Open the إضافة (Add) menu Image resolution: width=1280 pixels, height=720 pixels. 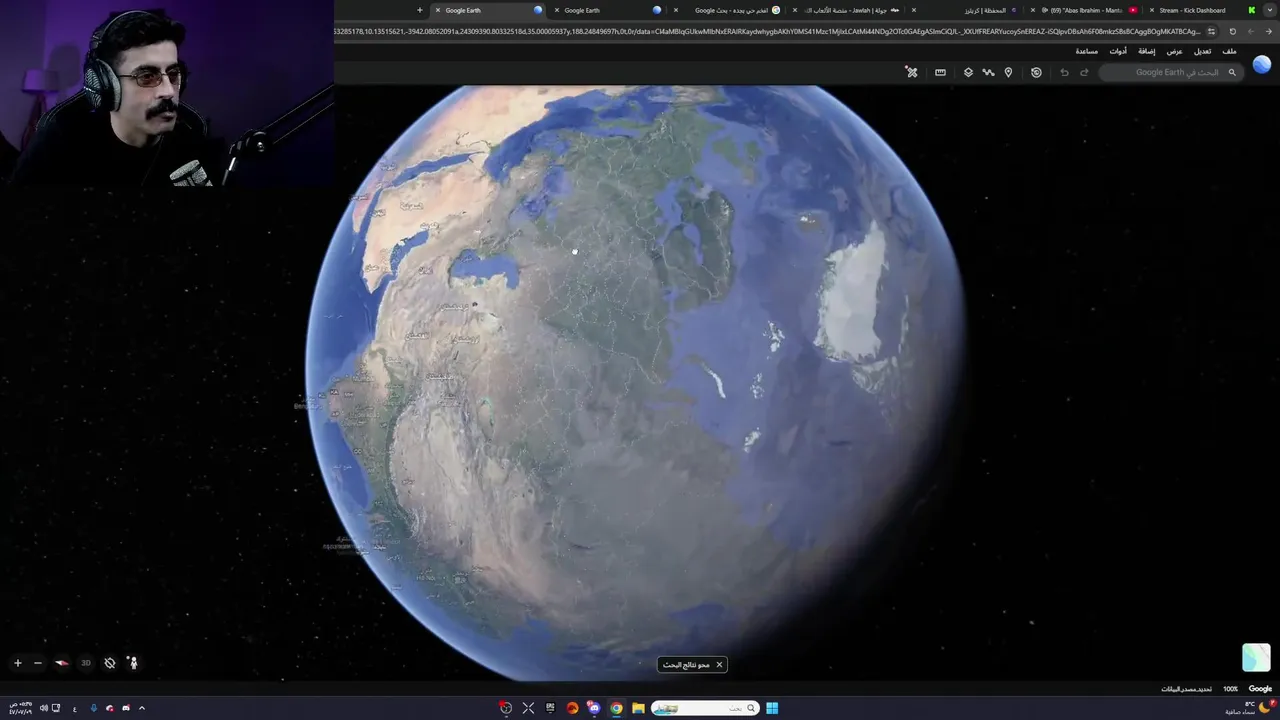coord(1146,51)
